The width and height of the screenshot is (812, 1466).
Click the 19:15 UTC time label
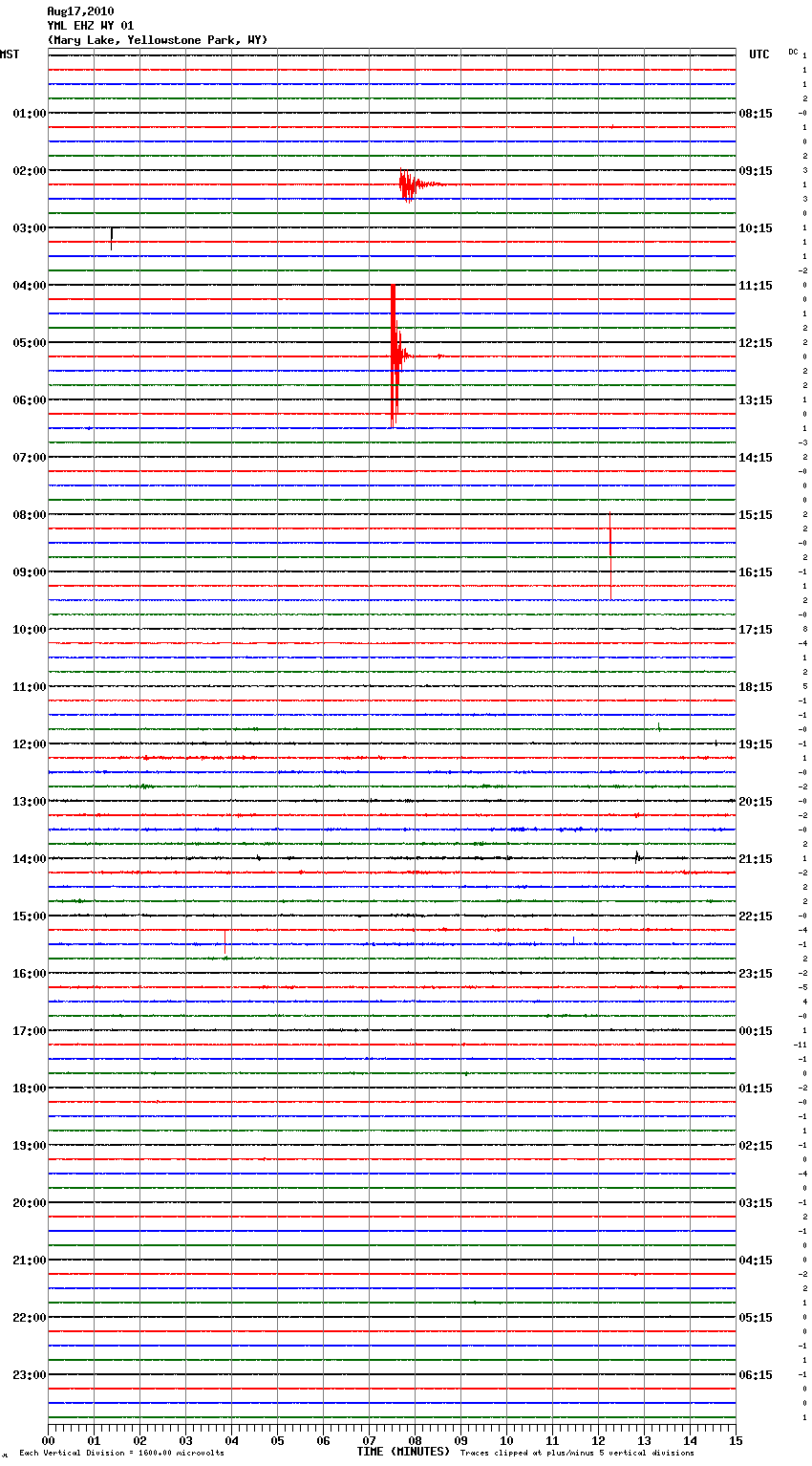[x=756, y=744]
